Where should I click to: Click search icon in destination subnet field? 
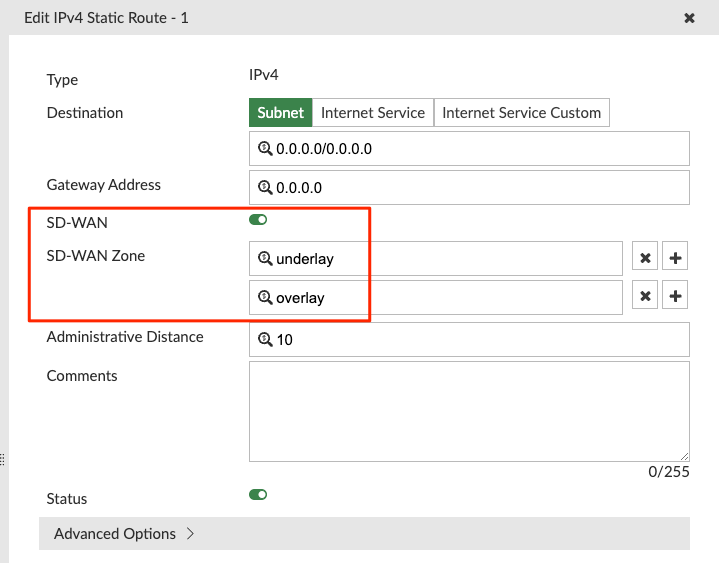(265, 148)
